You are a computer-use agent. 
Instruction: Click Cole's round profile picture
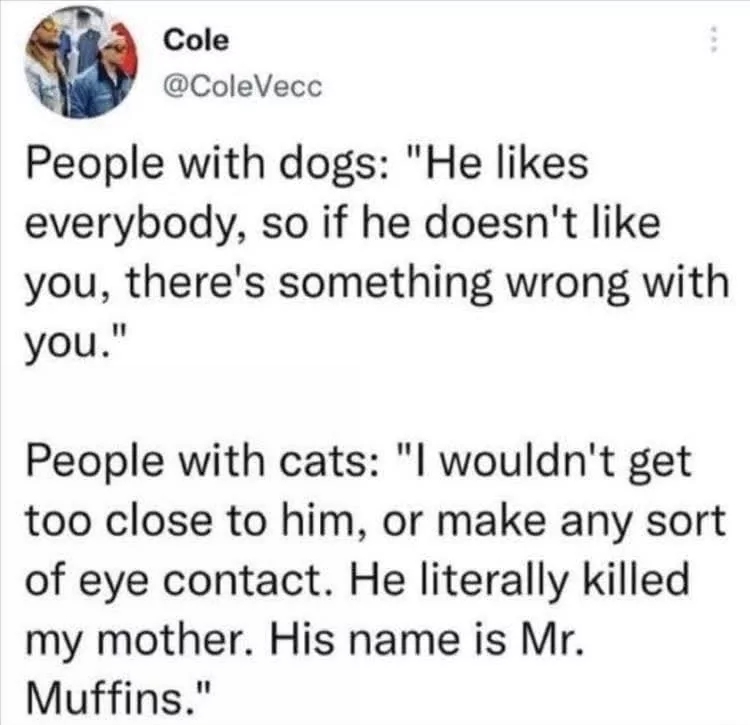point(81,63)
